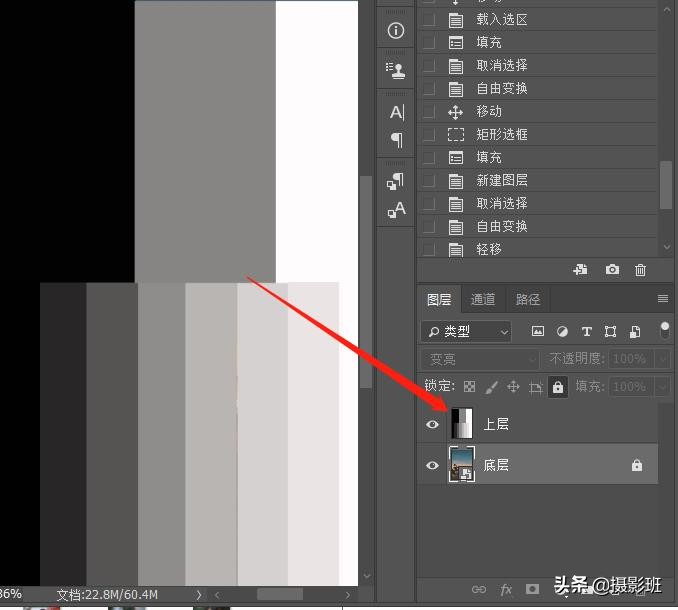
Task: Toggle layer filtering switch on
Action: 665,330
